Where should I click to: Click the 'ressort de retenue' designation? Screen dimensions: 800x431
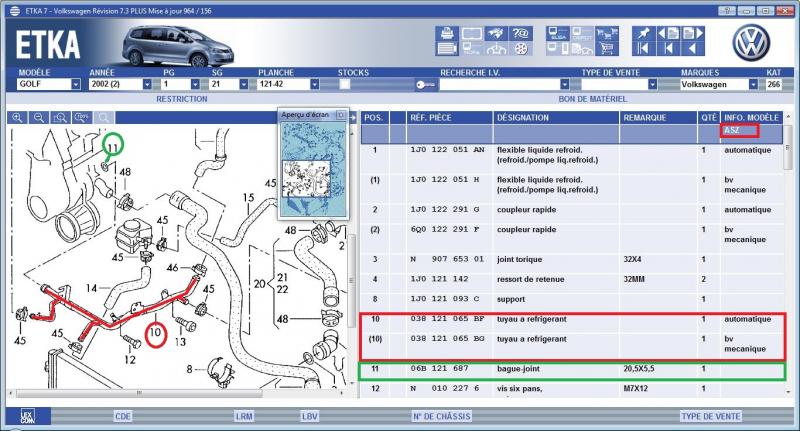(x=531, y=279)
